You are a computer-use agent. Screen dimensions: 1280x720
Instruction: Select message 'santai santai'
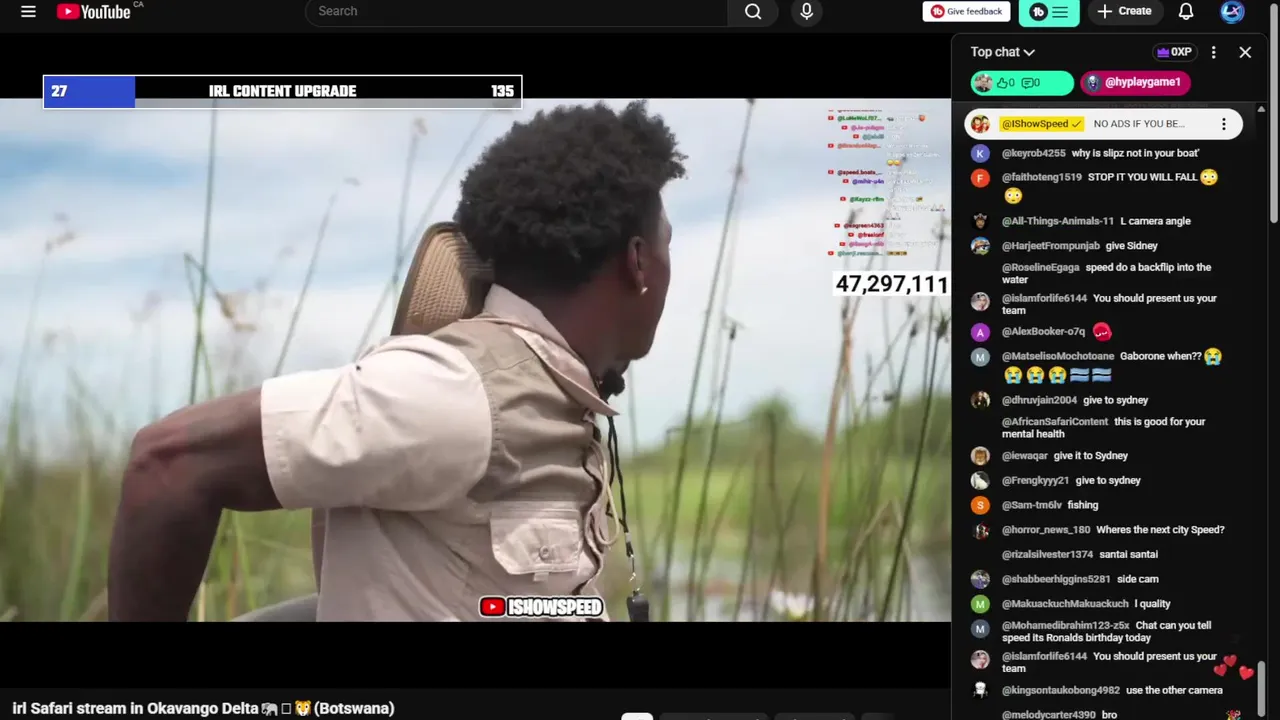coord(1128,555)
